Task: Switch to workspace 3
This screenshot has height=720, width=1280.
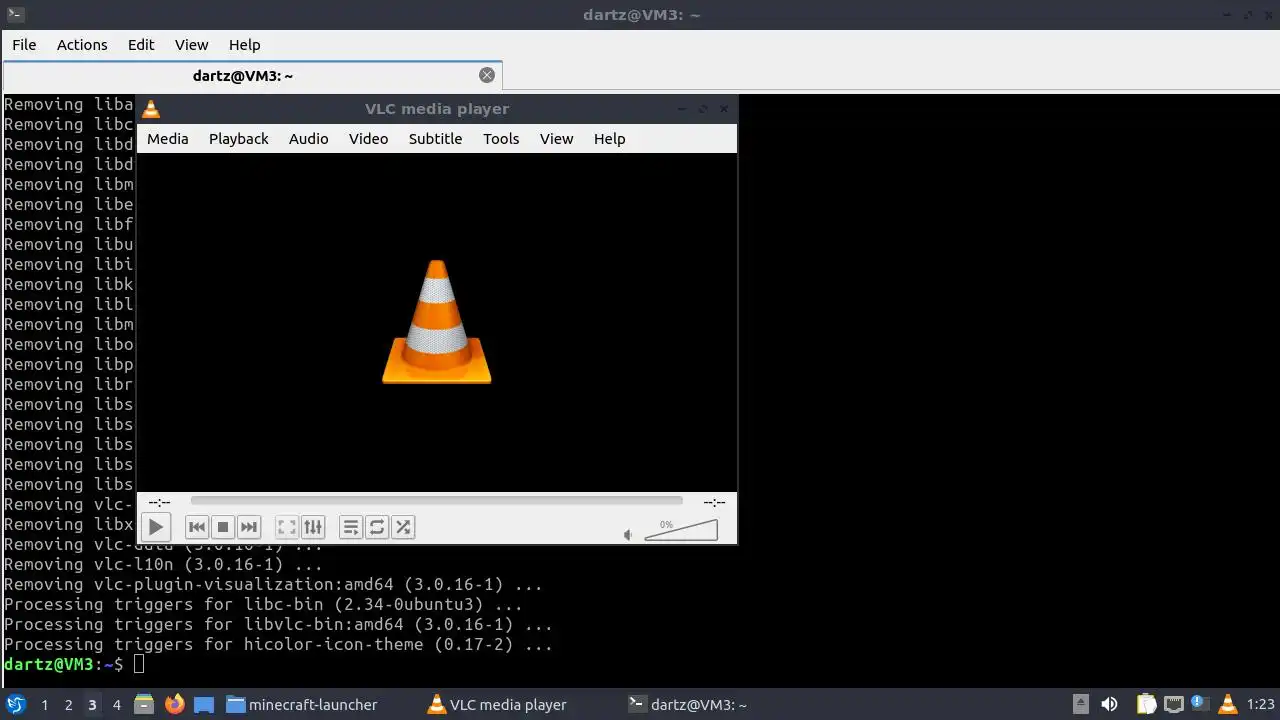Action: 92,705
